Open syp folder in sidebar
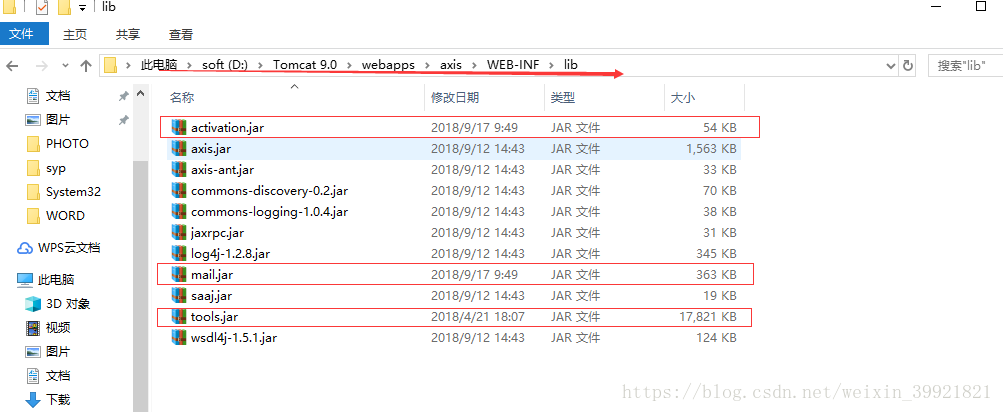 pos(56,168)
